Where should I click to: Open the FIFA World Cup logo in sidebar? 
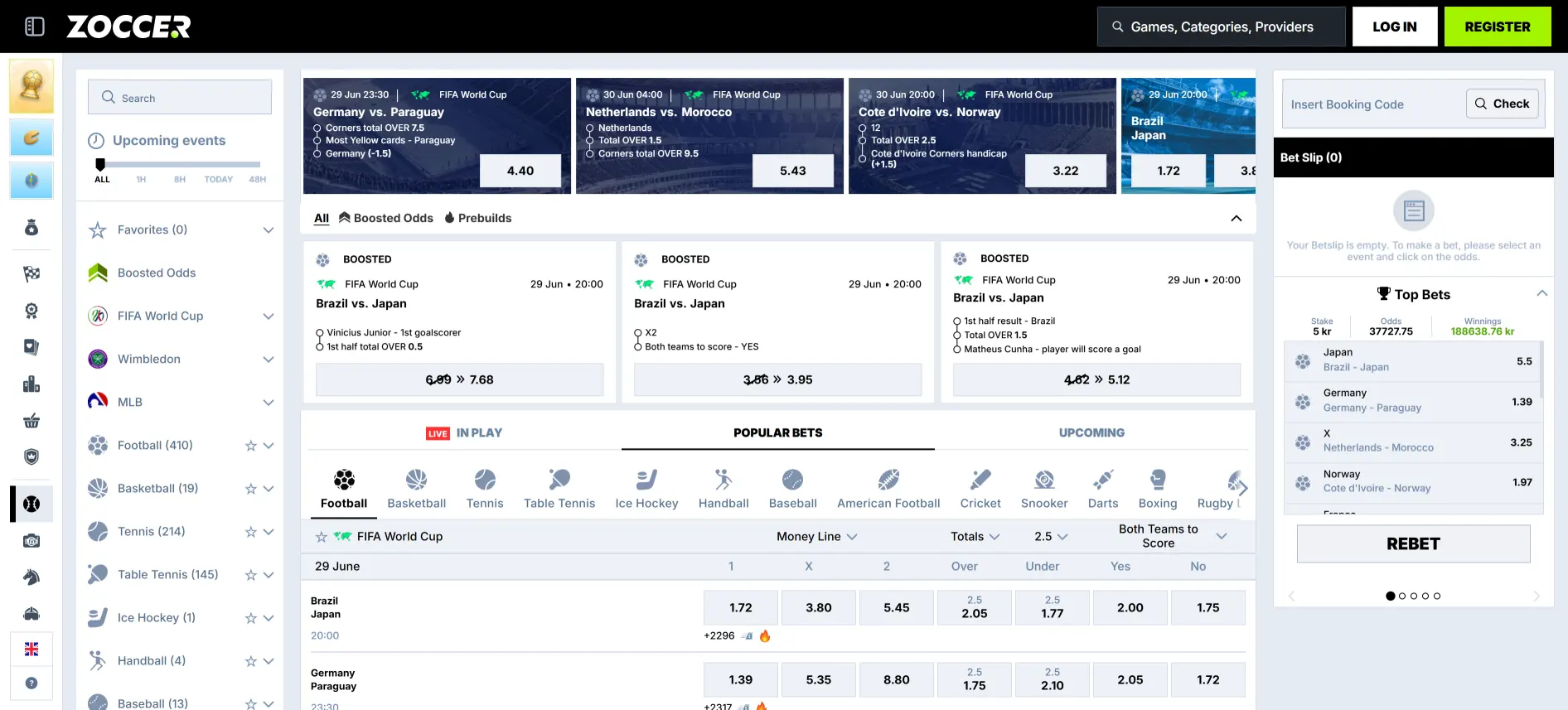[x=98, y=316]
